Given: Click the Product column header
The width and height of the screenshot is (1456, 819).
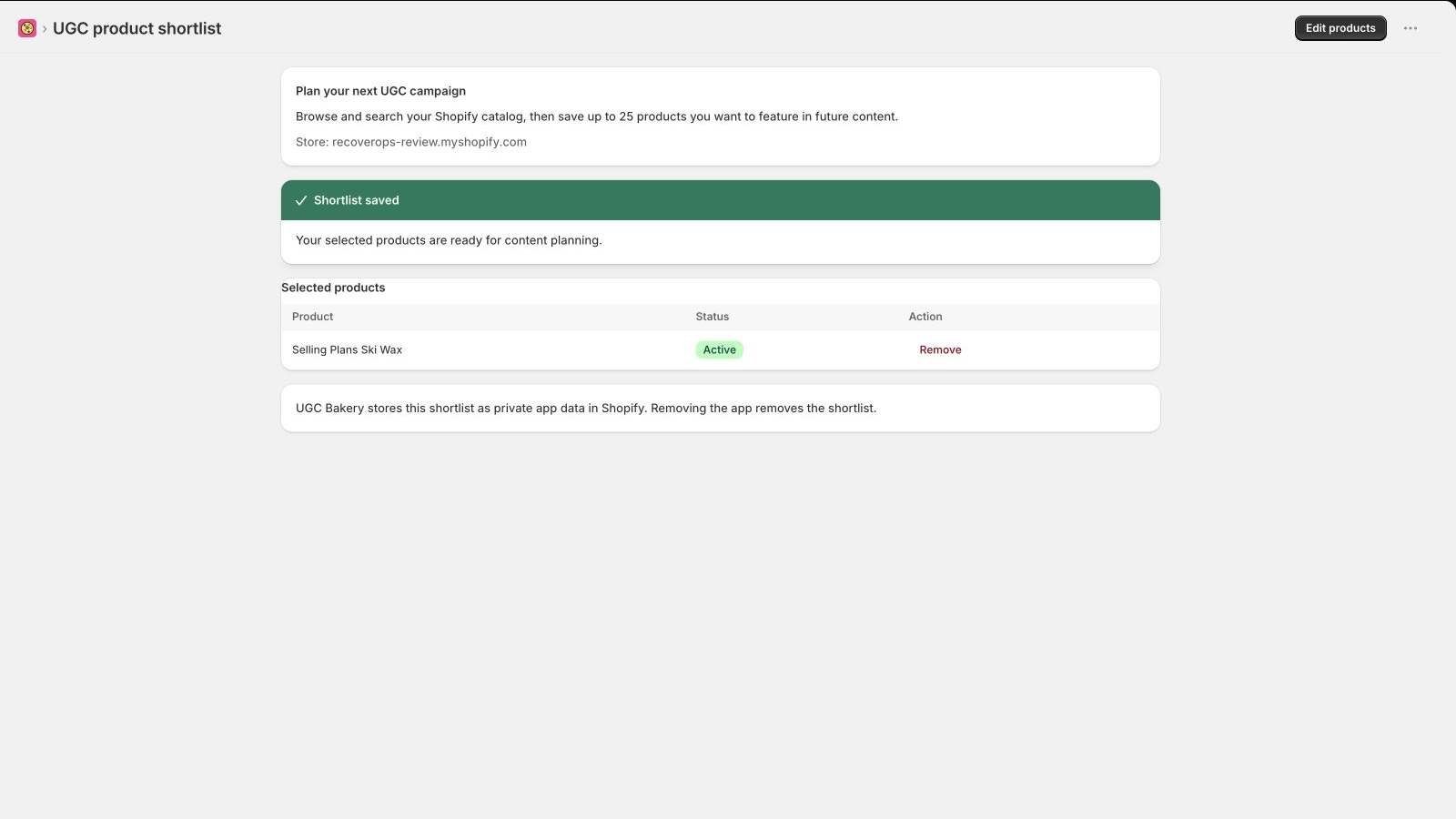Looking at the screenshot, I should [312, 317].
